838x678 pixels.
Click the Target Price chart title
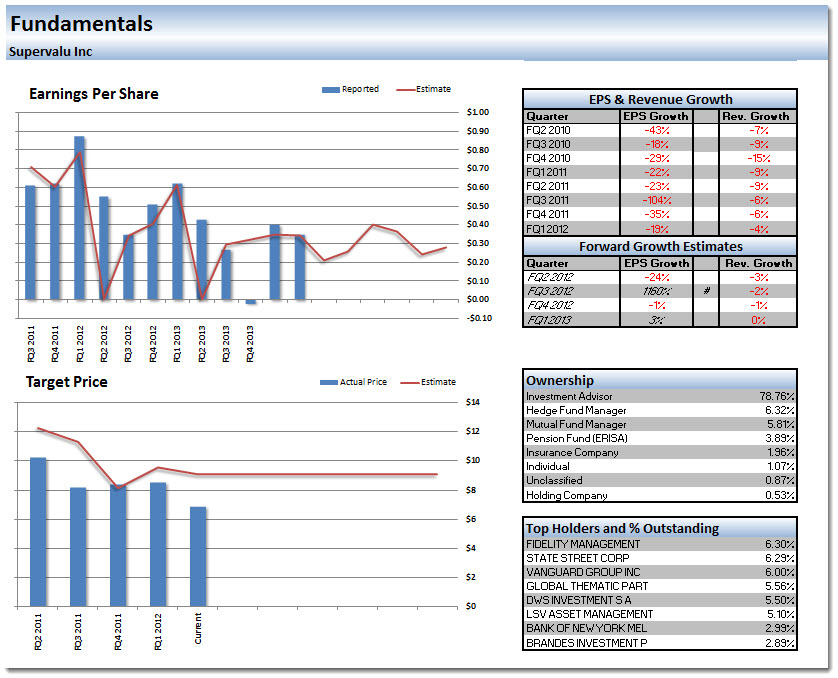point(67,382)
